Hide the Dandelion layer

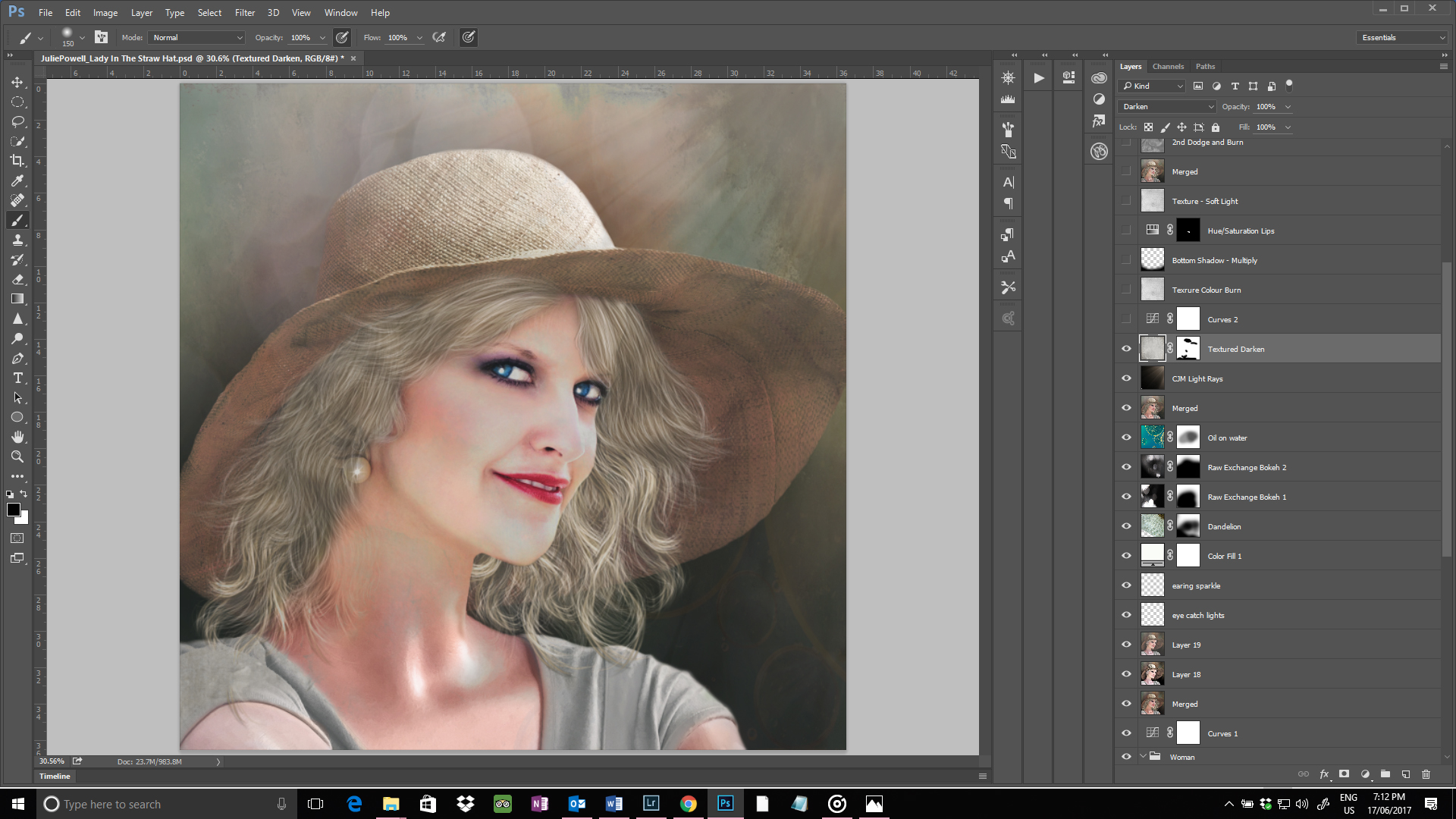[x=1126, y=526]
